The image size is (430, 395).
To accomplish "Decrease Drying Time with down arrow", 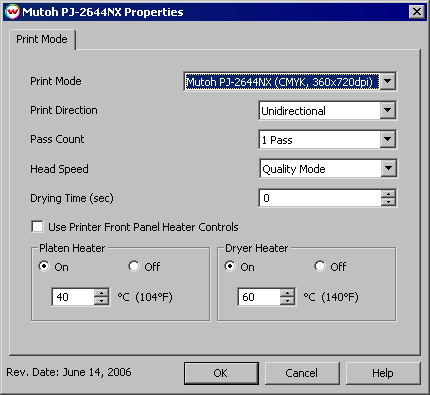I will (x=388, y=202).
